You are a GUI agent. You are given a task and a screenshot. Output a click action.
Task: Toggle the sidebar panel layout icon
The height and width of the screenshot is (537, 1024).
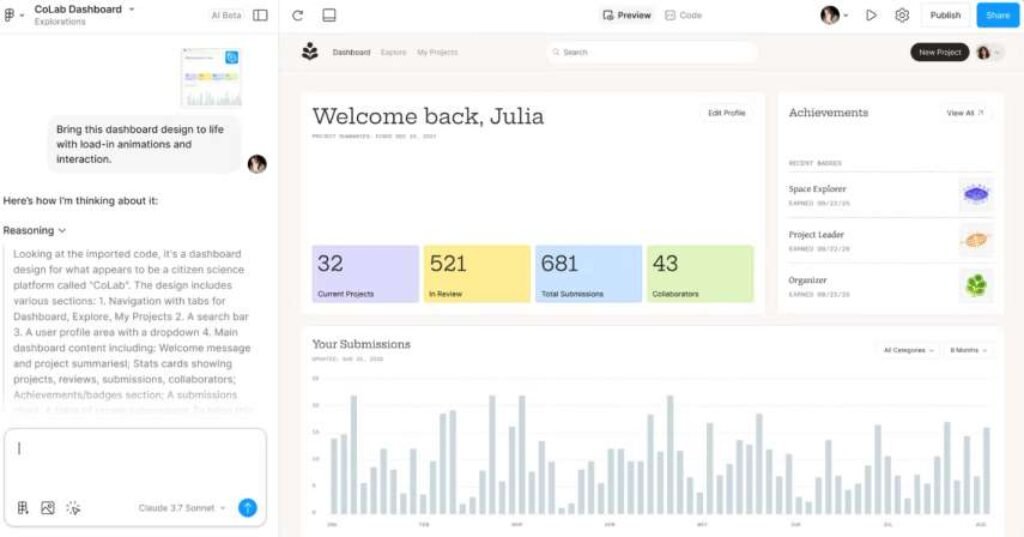point(260,16)
